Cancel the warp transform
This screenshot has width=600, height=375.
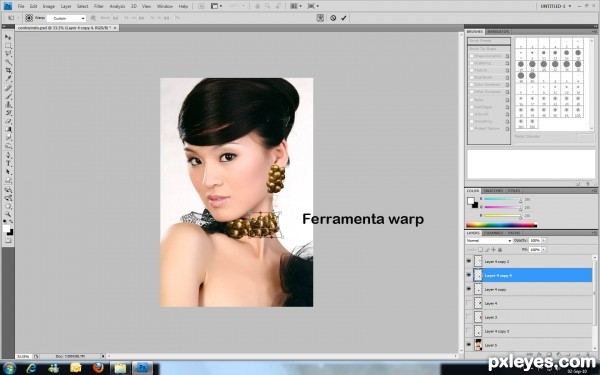[x=333, y=18]
